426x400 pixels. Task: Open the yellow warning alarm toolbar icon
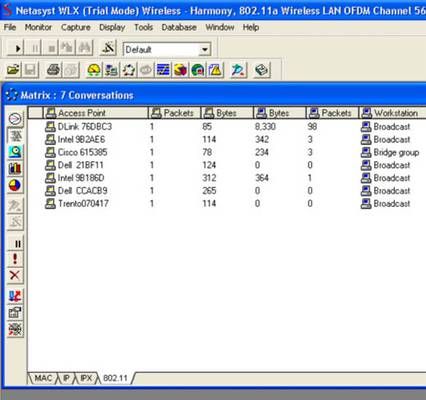(x=215, y=70)
